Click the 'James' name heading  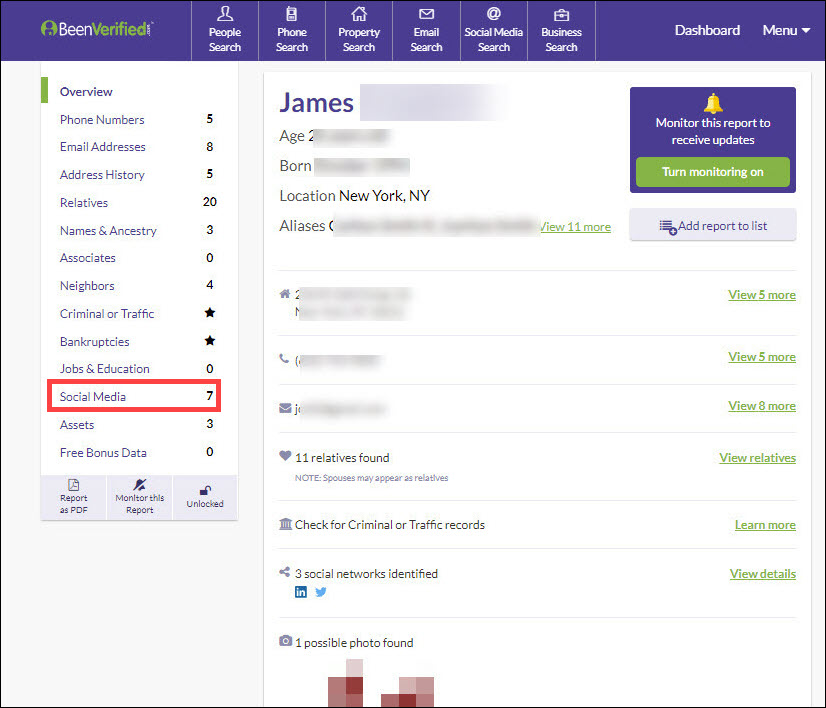point(317,102)
